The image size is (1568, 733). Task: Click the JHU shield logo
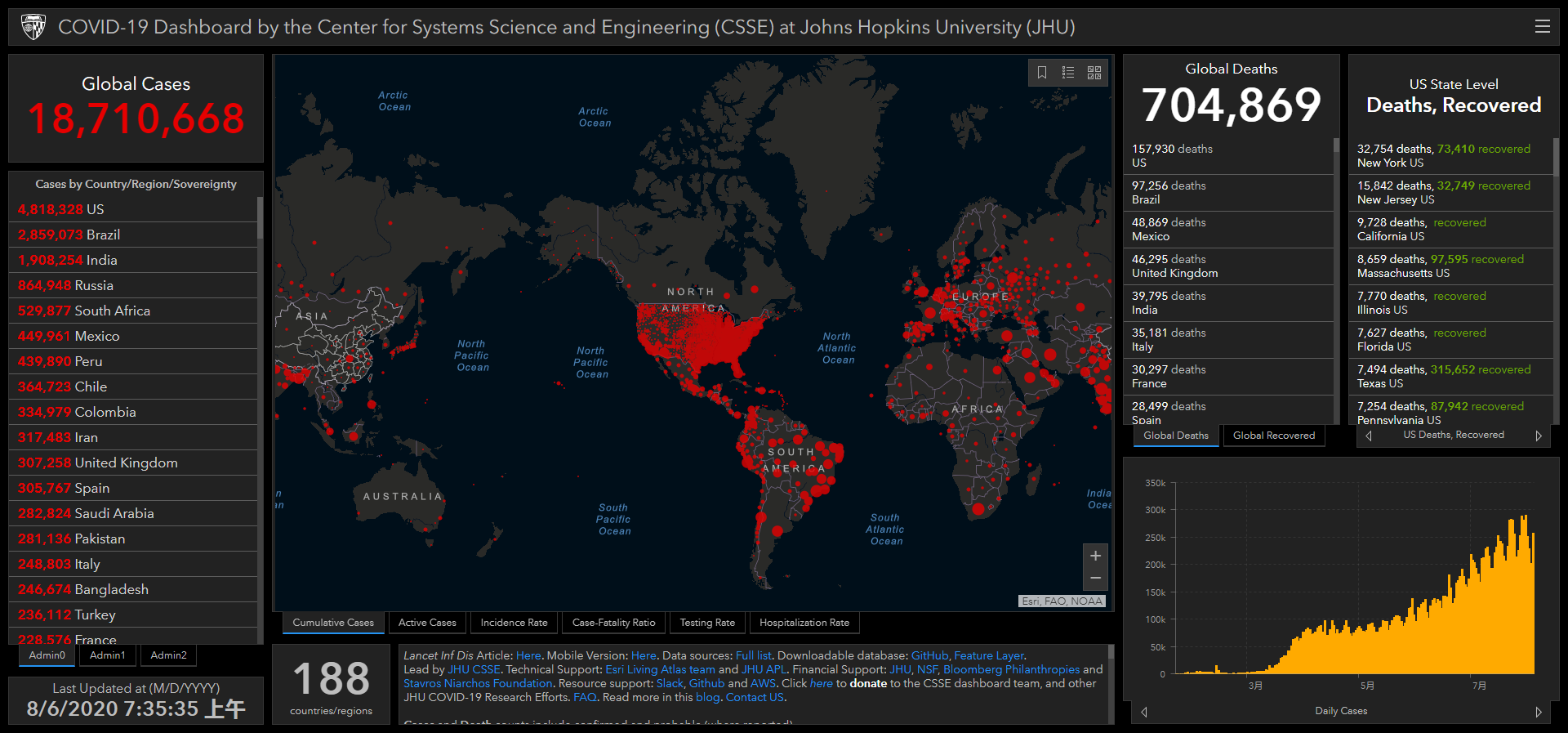point(33,27)
